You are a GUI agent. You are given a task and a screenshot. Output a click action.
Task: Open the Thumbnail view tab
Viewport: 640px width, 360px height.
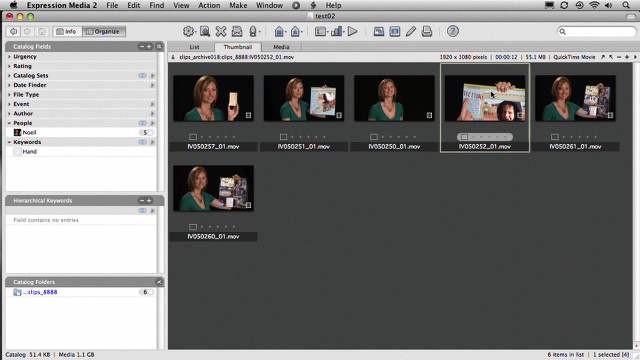point(238,47)
